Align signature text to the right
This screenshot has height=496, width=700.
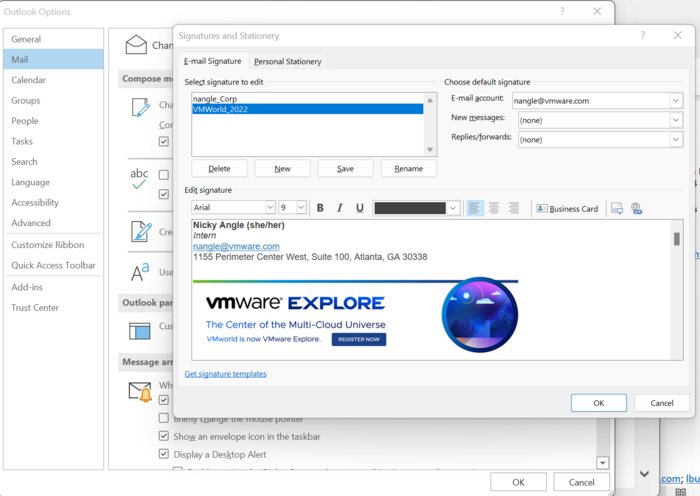point(514,208)
